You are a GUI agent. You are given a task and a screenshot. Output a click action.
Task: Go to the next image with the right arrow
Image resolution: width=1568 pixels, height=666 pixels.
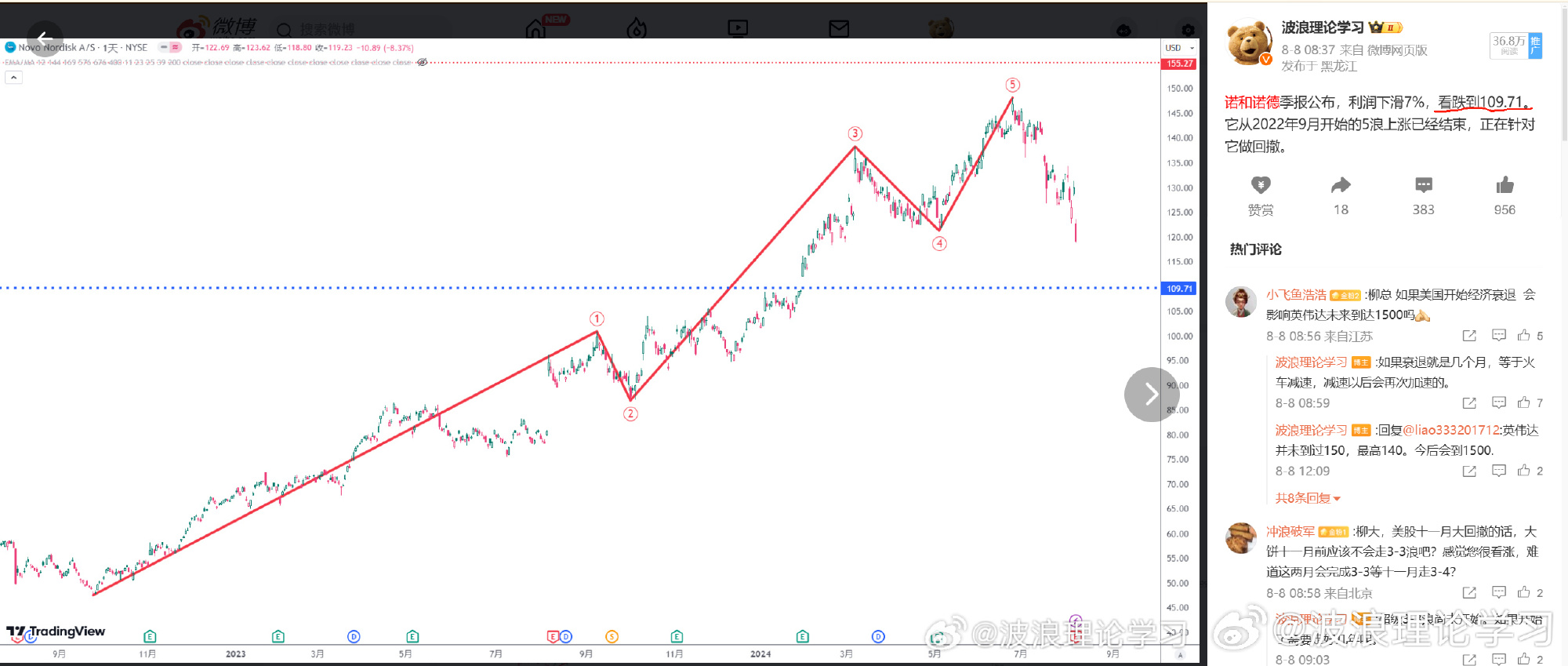click(1151, 395)
